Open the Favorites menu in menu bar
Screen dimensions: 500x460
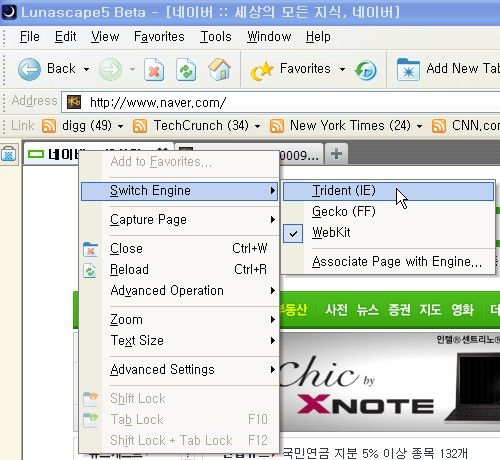[x=159, y=36]
